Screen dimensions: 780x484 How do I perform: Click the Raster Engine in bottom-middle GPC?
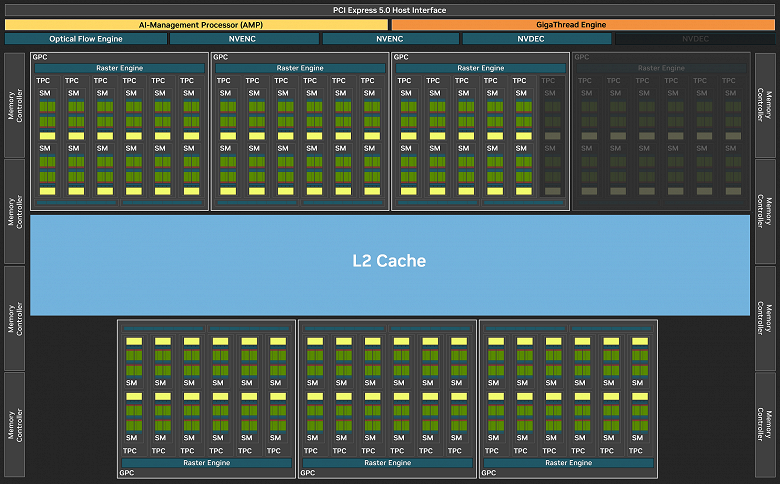pos(388,463)
